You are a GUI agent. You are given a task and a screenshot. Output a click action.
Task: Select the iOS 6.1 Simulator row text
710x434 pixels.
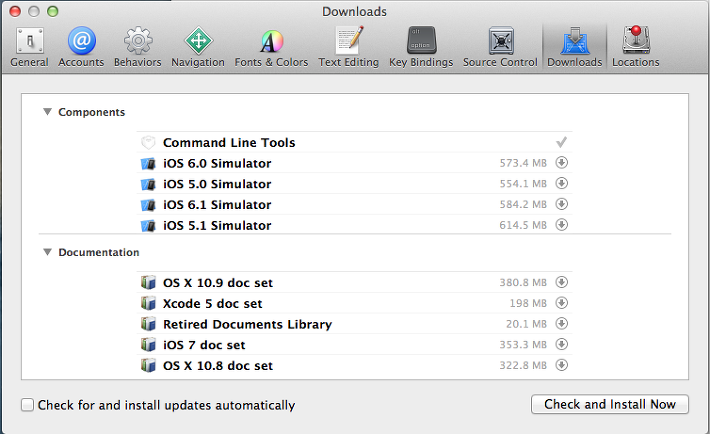pyautogui.click(x=217, y=205)
